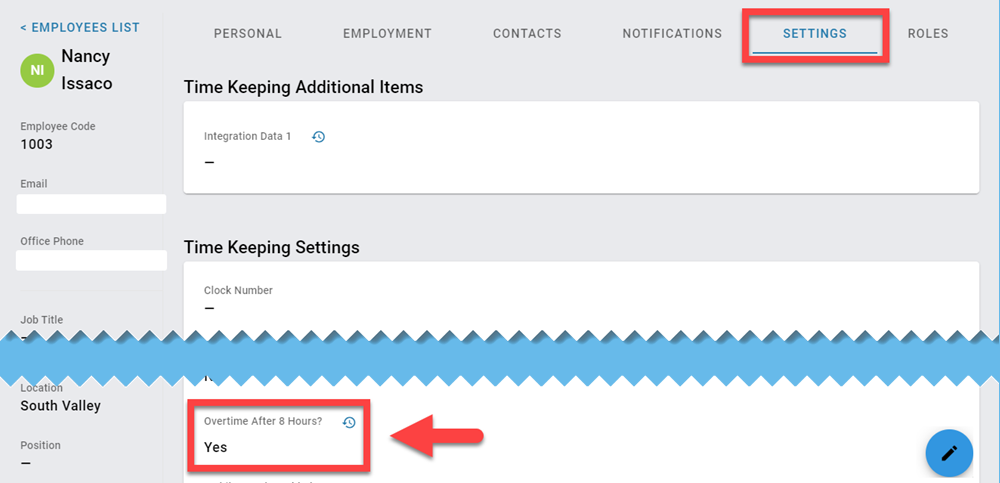
Task: Click the Integration Data 1 label
Action: (247, 137)
